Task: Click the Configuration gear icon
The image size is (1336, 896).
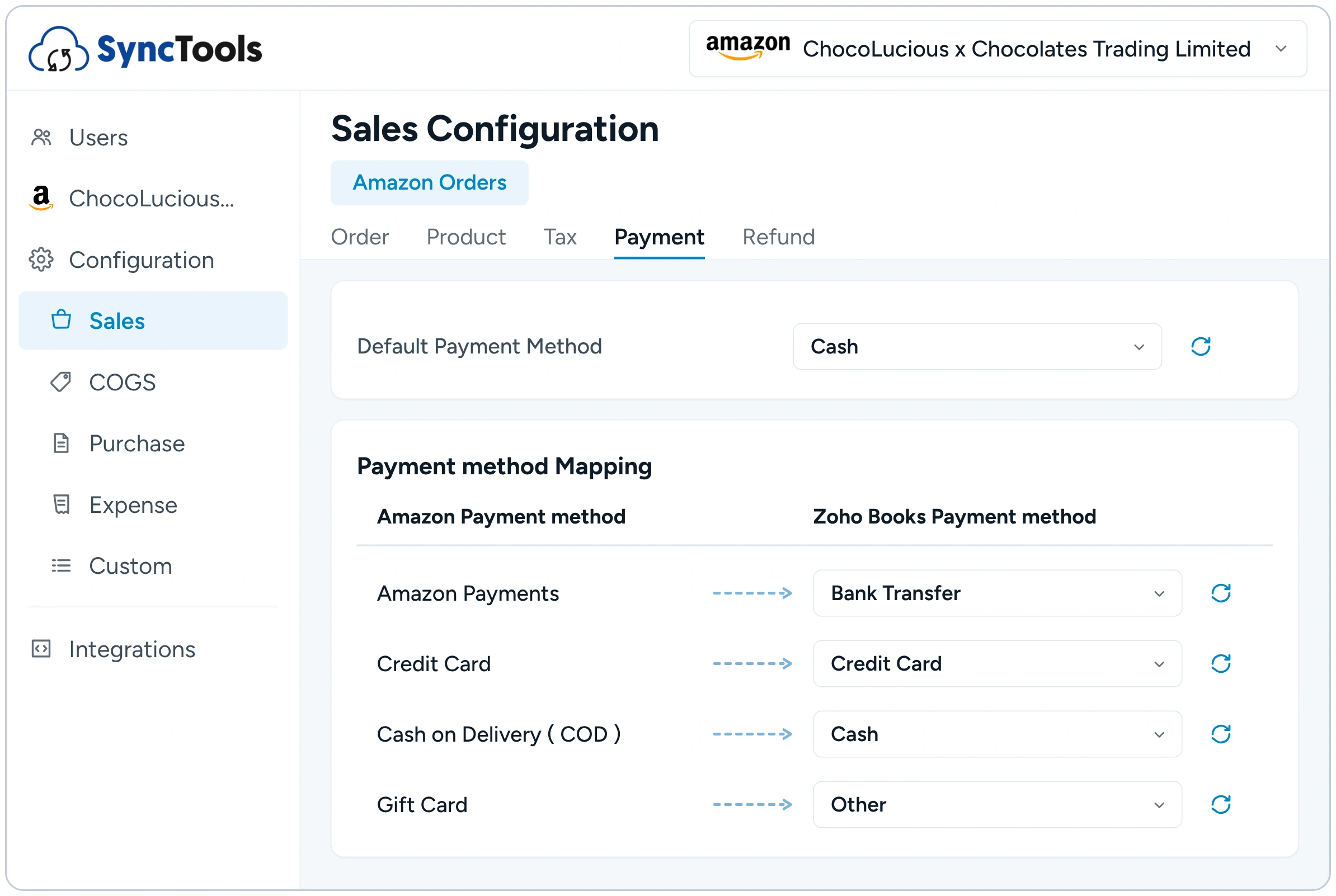Action: pos(41,260)
